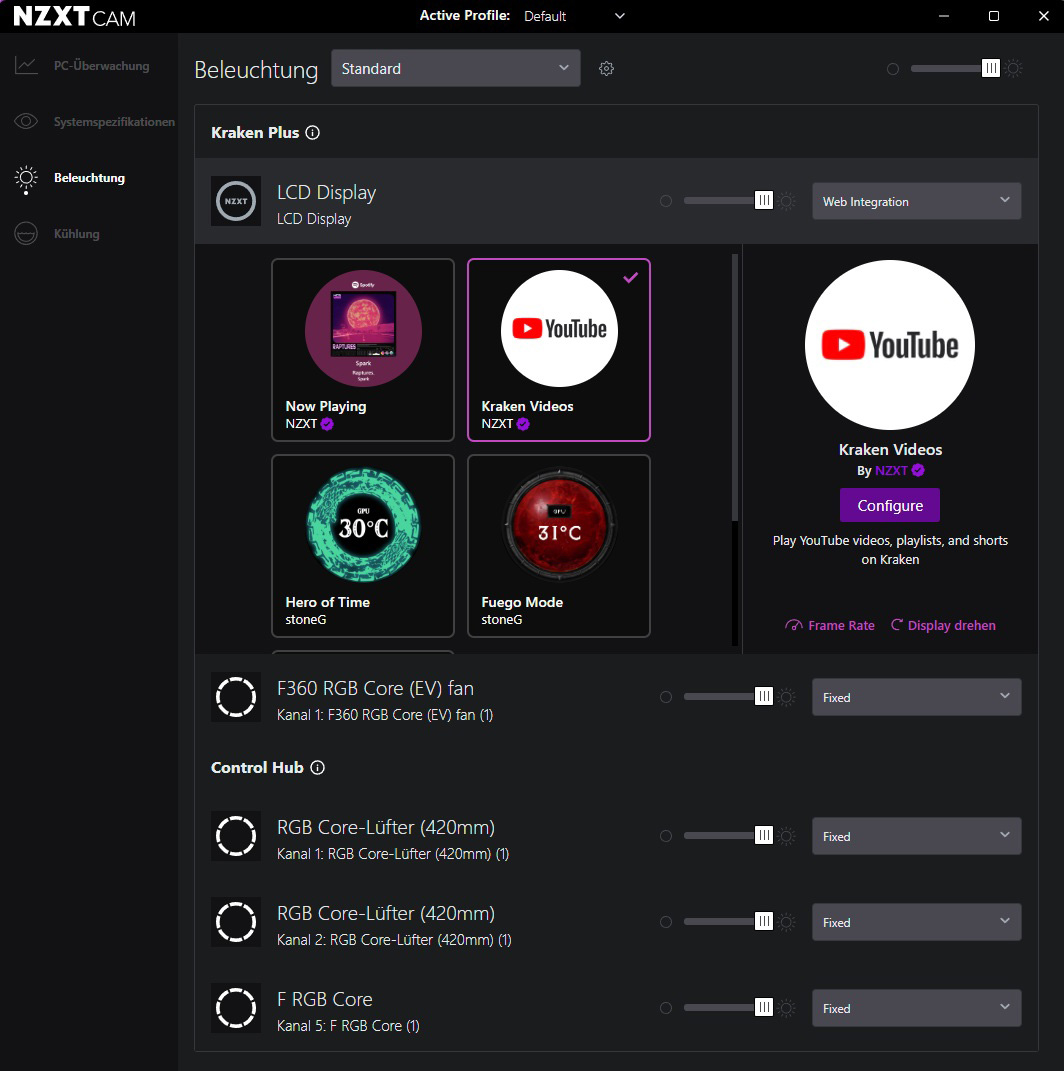1064x1071 pixels.
Task: Go to PC-Überwachung section
Action: pos(102,66)
